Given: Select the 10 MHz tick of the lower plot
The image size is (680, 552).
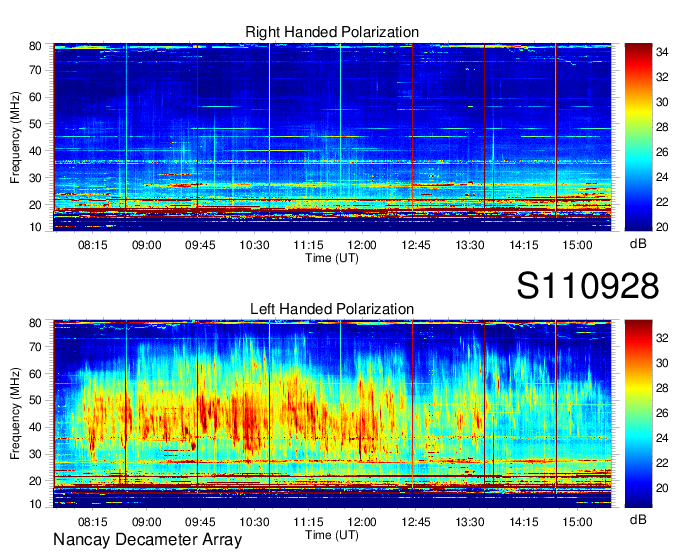Looking at the screenshot, I should pyautogui.click(x=35, y=504).
